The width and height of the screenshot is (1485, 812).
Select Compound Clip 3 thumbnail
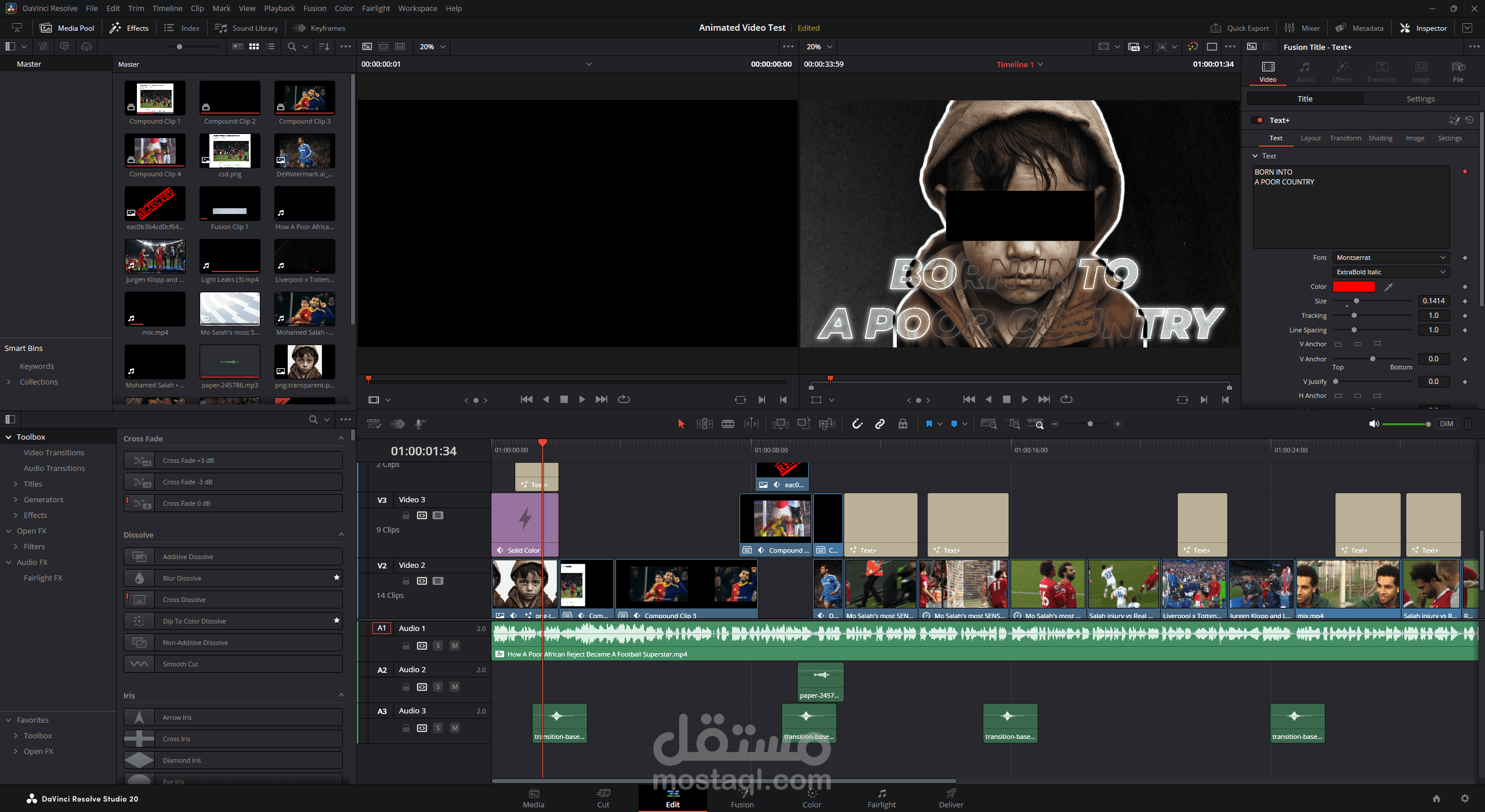click(x=305, y=97)
